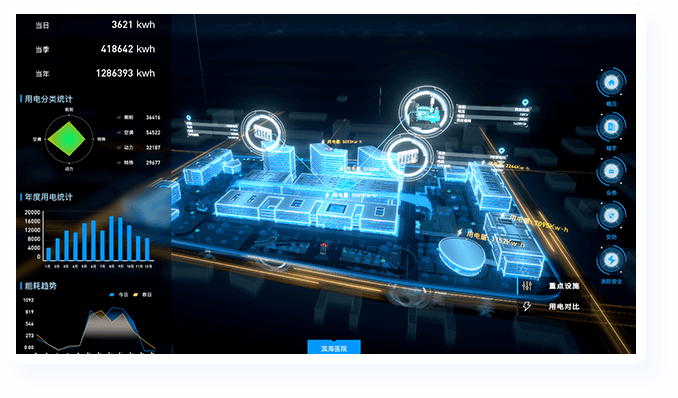Open the 用电对比 power comparison option
Image resolution: width=678 pixels, height=398 pixels.
coord(564,307)
